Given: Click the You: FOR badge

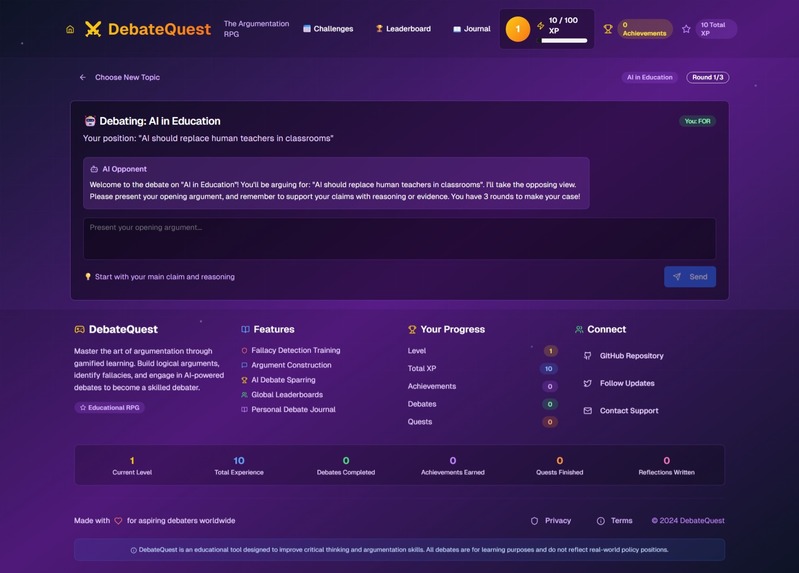Looking at the screenshot, I should coord(697,121).
